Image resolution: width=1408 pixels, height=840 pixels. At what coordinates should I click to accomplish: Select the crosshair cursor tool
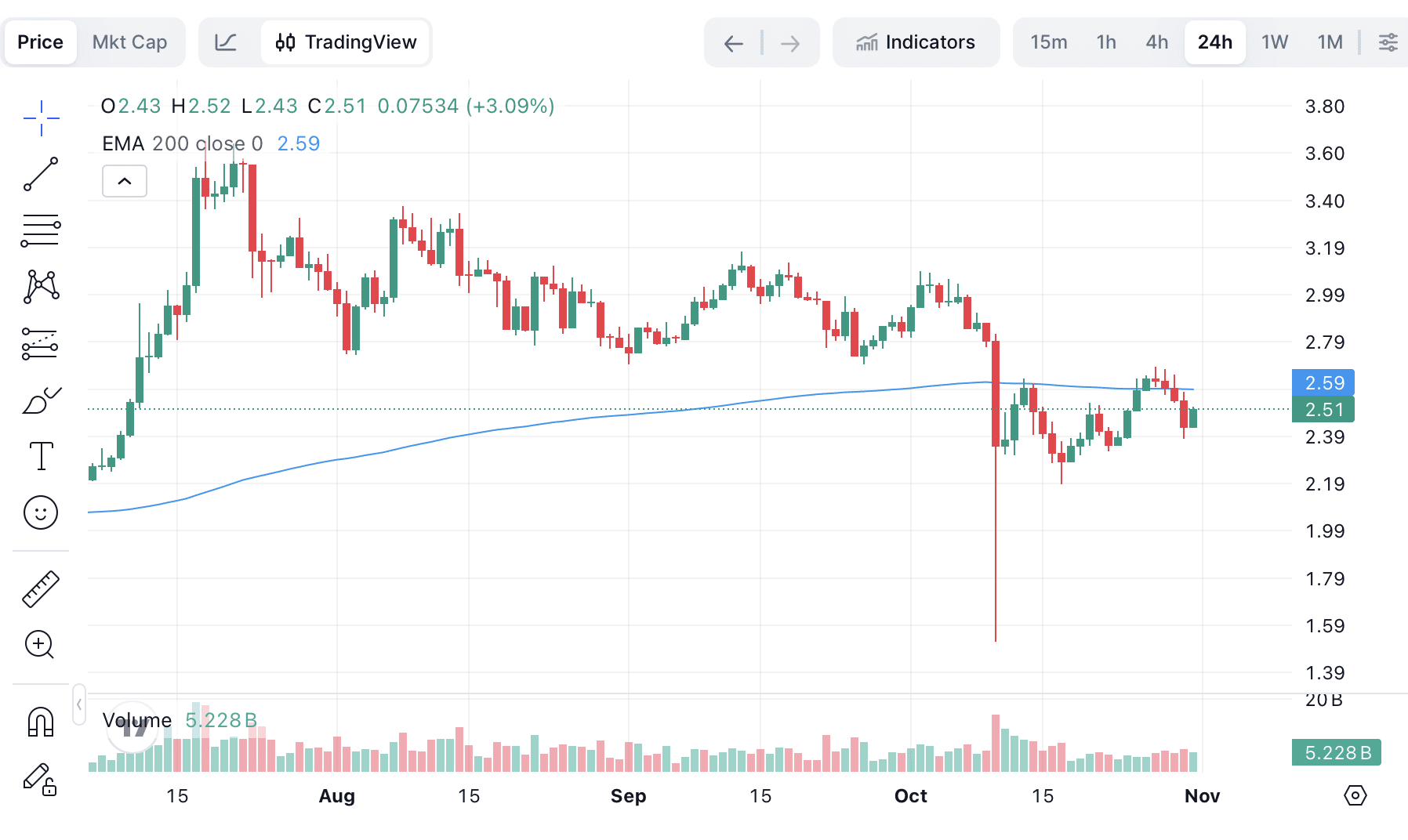(41, 118)
